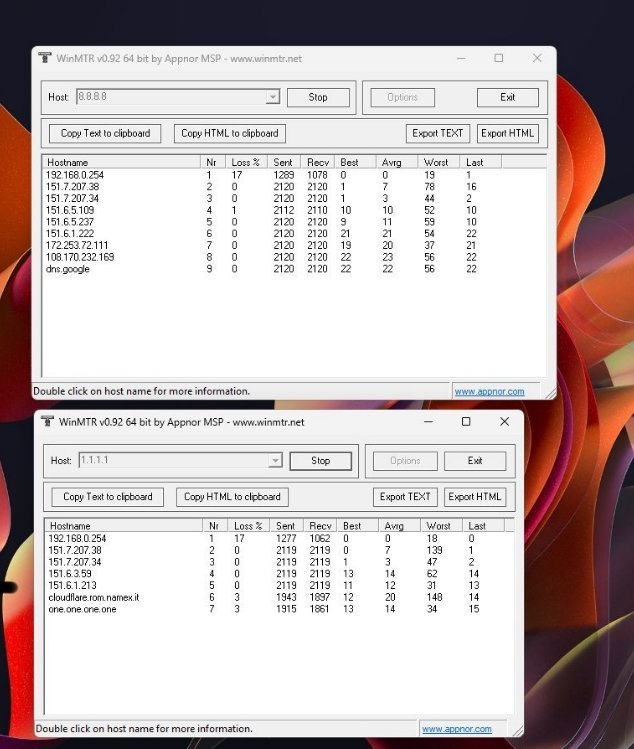The width and height of the screenshot is (634, 749).
Task: Expand host dropdown in the 1.1.1.1 window
Action: pos(275,461)
